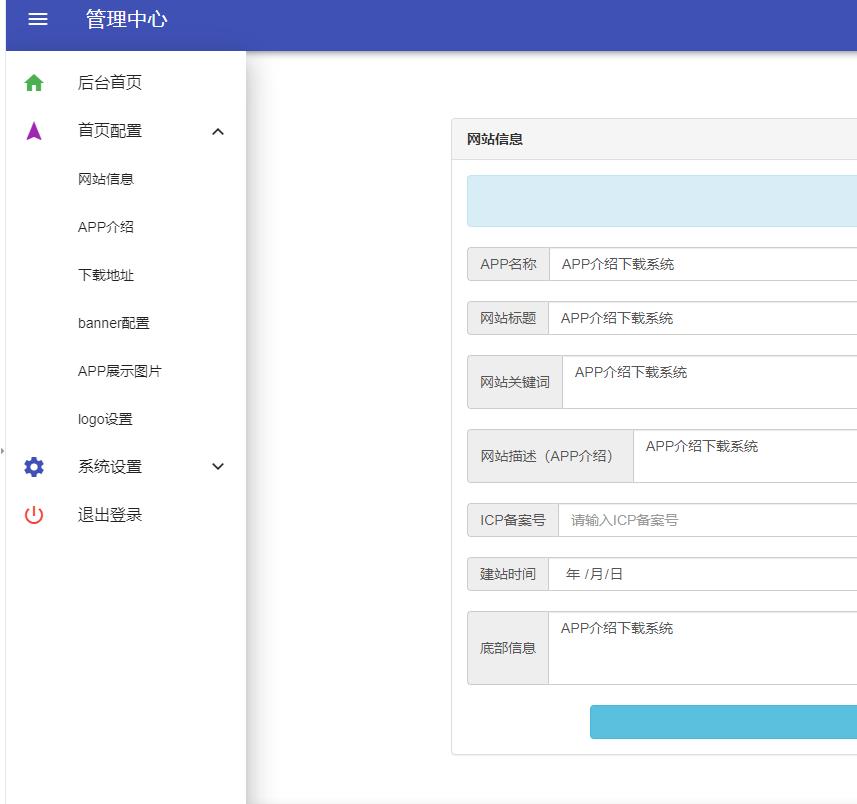The image size is (857, 804).
Task: Open the logo设置 page
Action: coord(105,419)
